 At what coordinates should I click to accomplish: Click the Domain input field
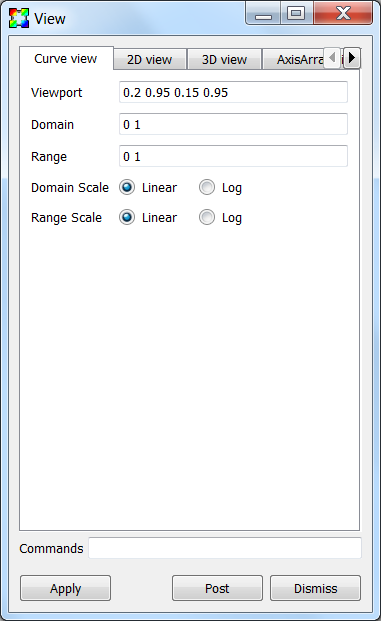coord(233,124)
